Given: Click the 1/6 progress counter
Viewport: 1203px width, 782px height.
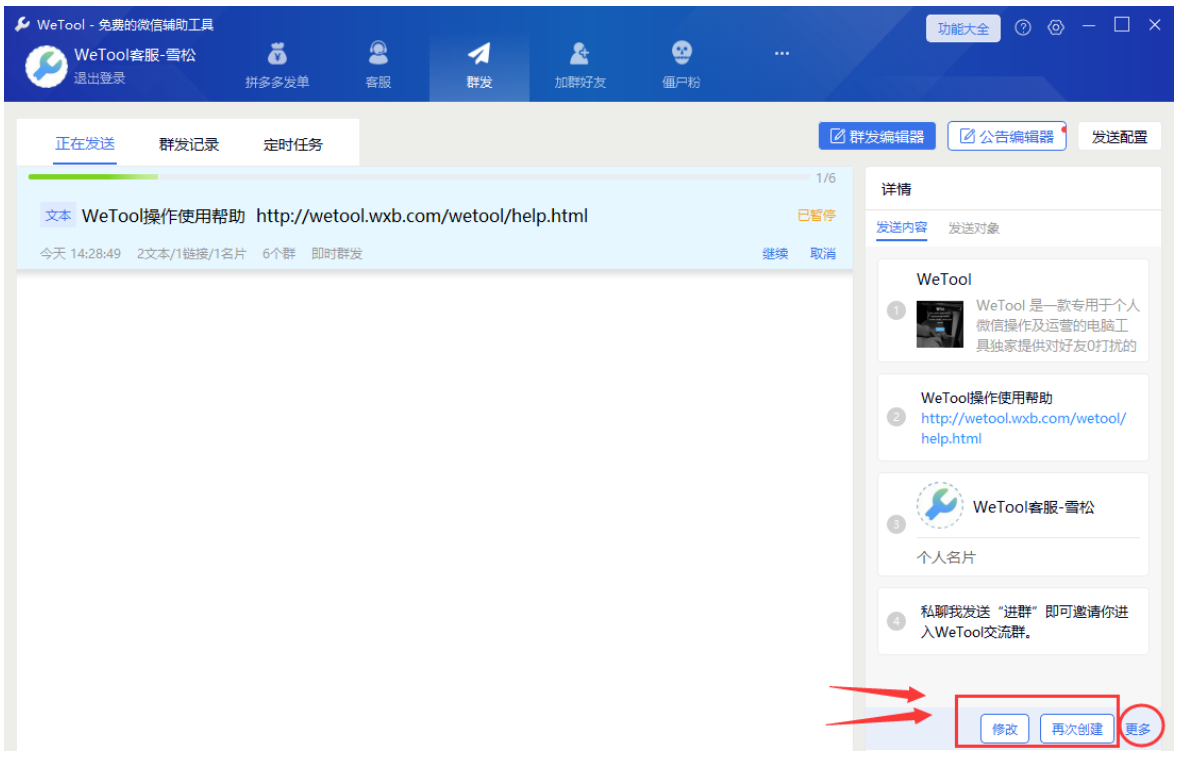Looking at the screenshot, I should pyautogui.click(x=826, y=178).
